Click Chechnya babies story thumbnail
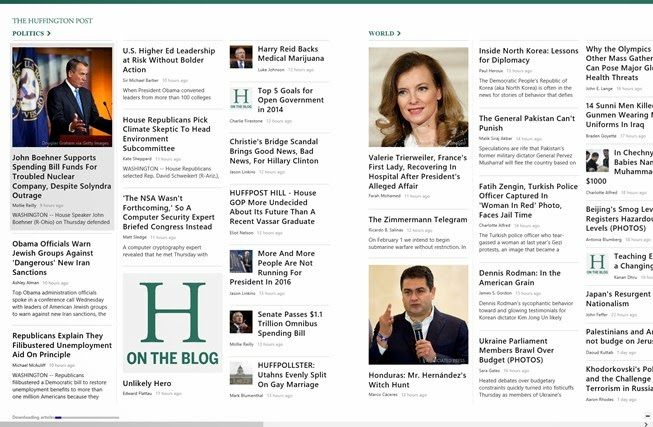 click(x=597, y=160)
